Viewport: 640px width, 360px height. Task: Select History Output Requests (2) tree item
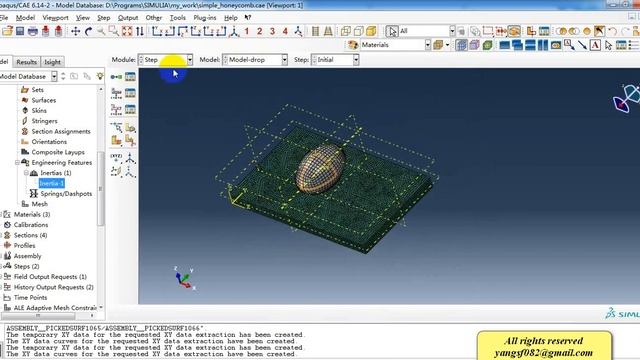click(53, 287)
